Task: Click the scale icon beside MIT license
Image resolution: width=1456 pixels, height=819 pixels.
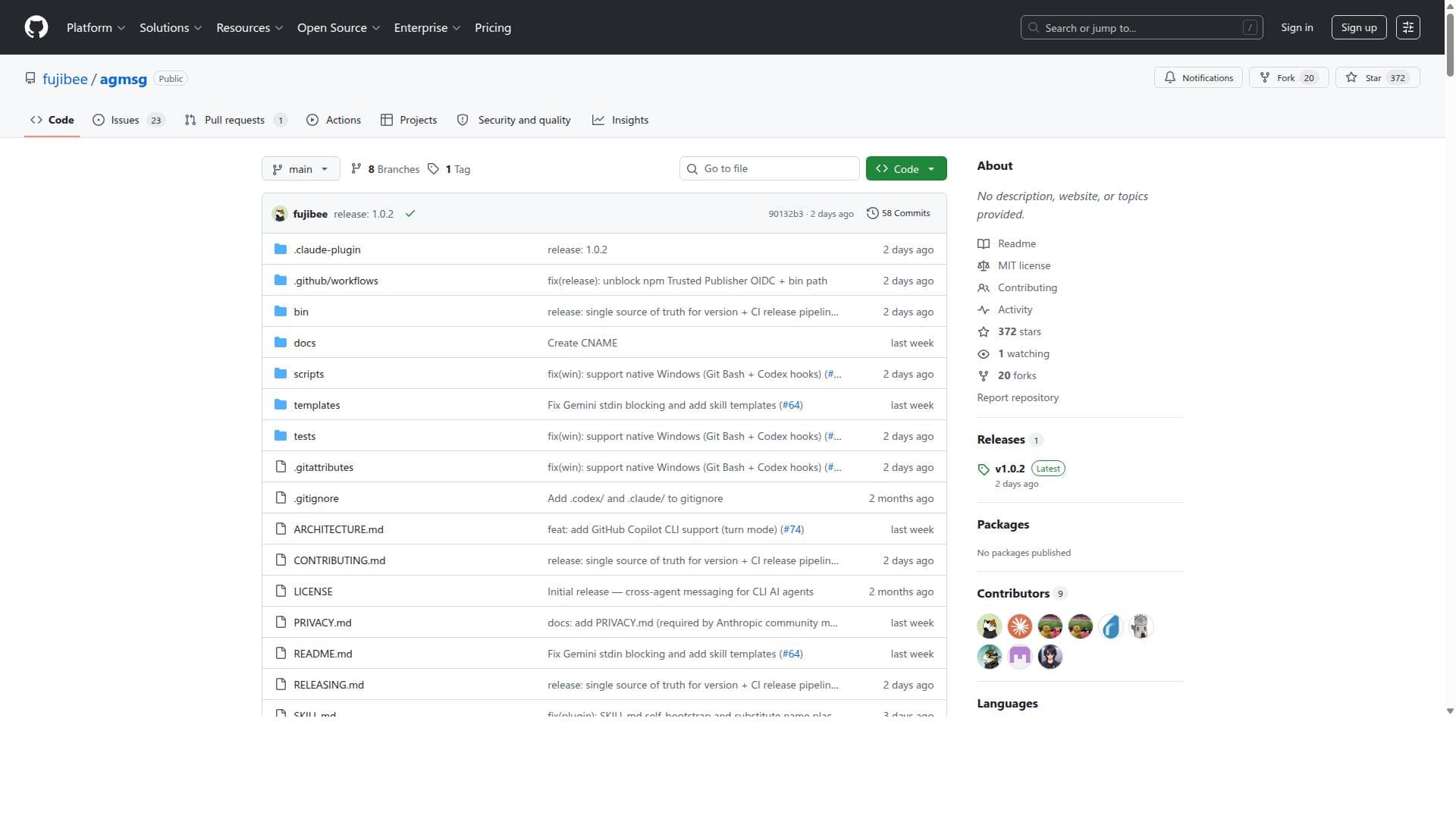Action: (x=984, y=266)
